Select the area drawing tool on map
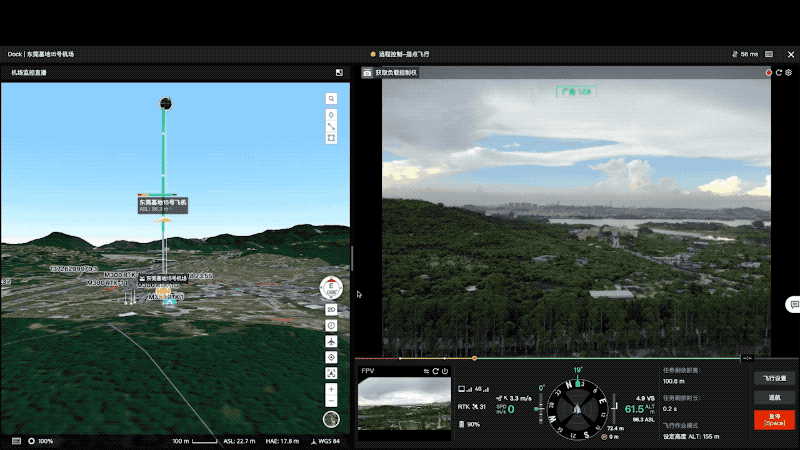 [331, 138]
